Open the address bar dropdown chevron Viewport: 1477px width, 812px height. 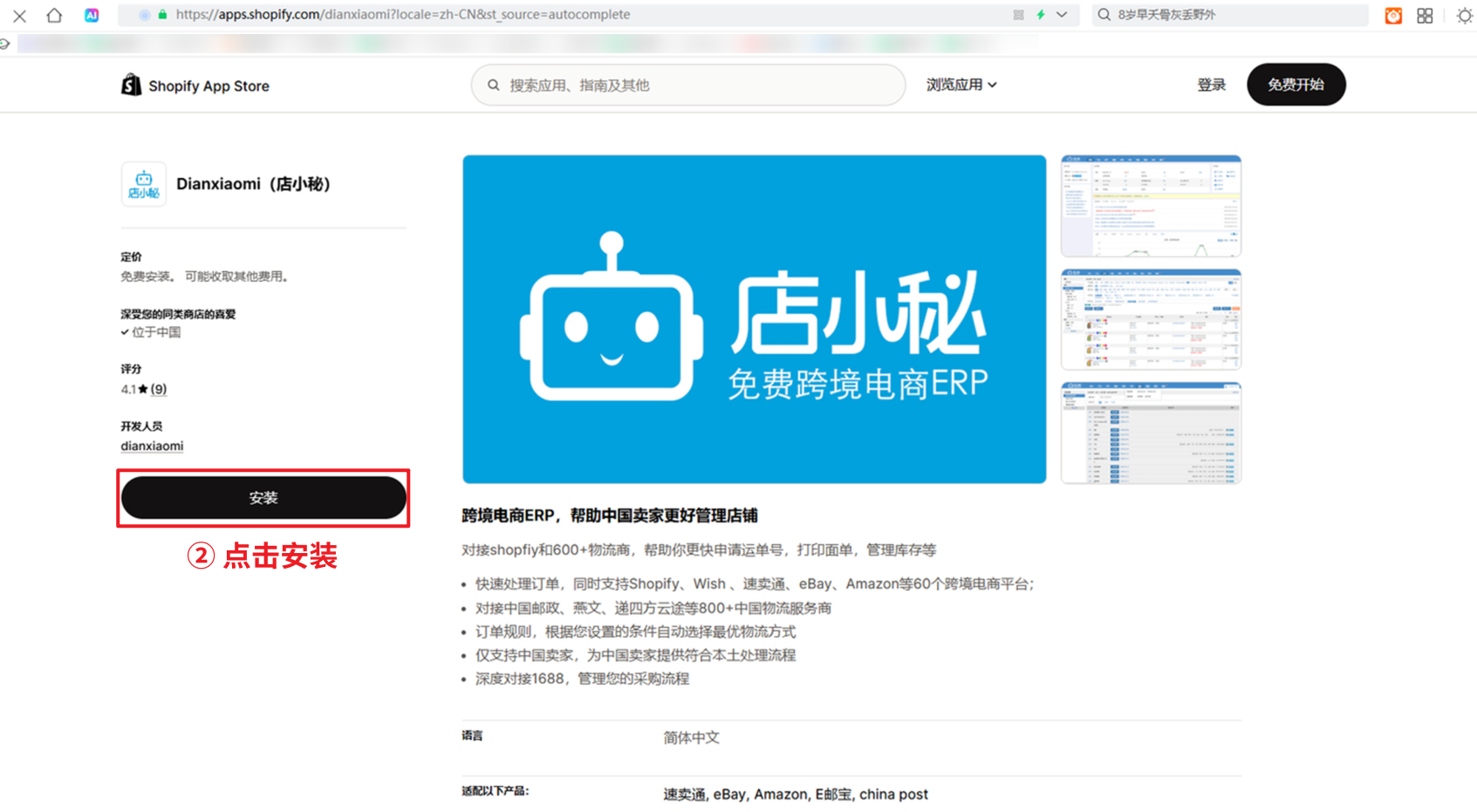point(1062,15)
